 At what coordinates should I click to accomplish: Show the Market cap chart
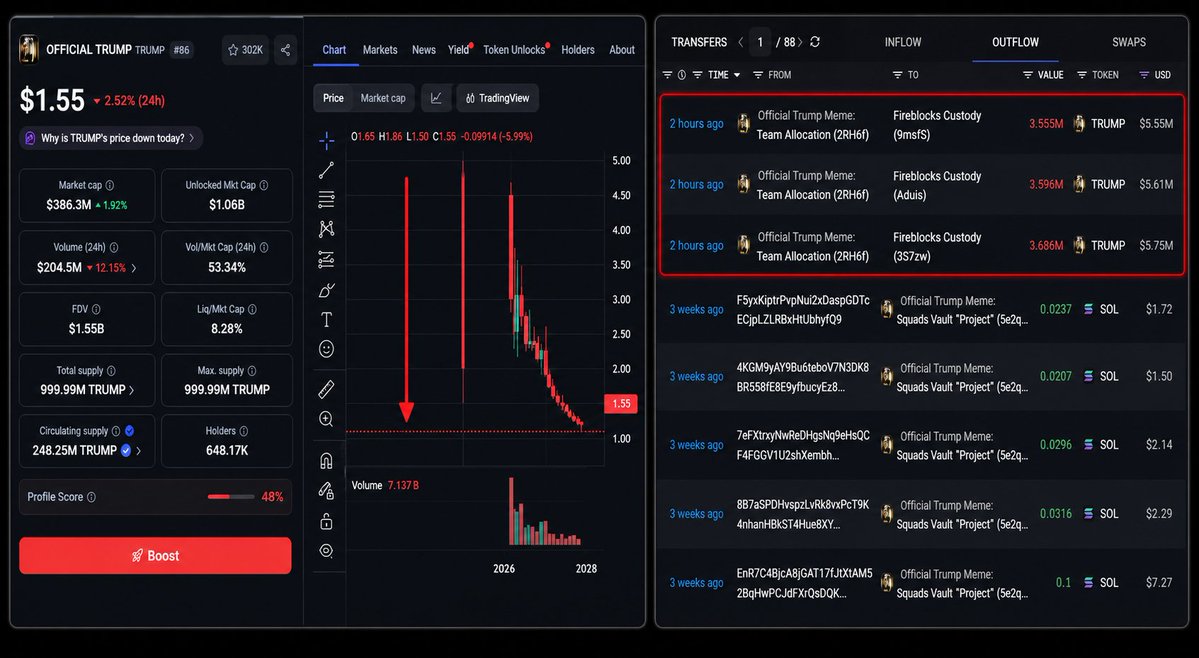coord(383,98)
